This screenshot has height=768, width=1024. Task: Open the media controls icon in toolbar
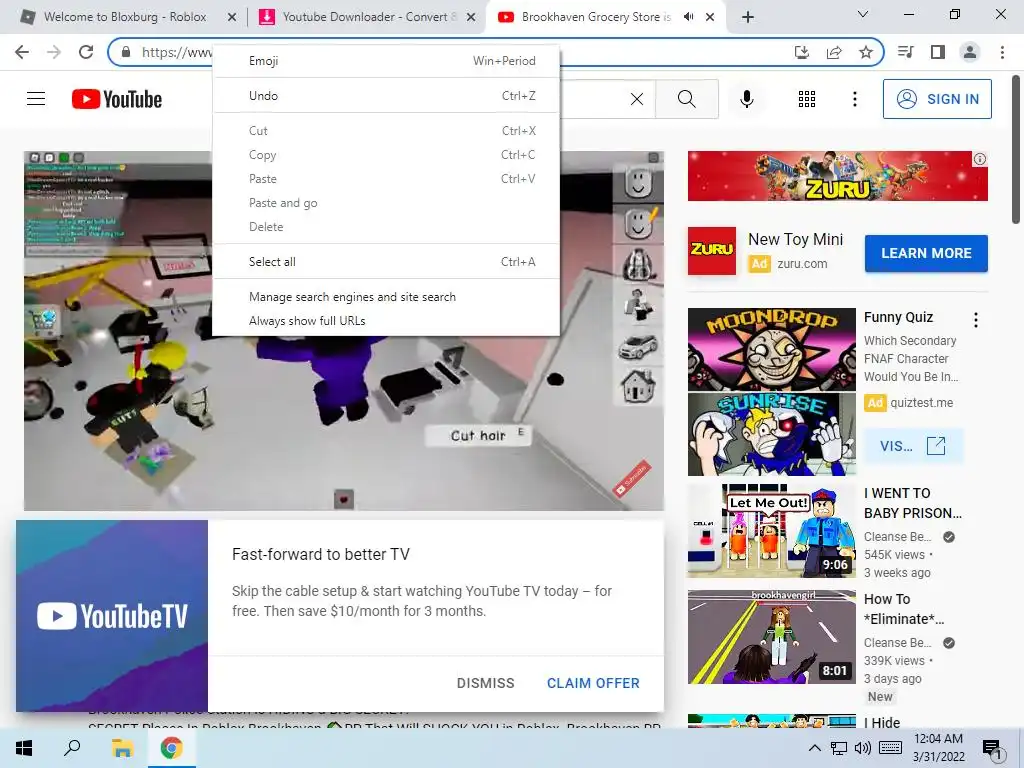[x=906, y=52]
